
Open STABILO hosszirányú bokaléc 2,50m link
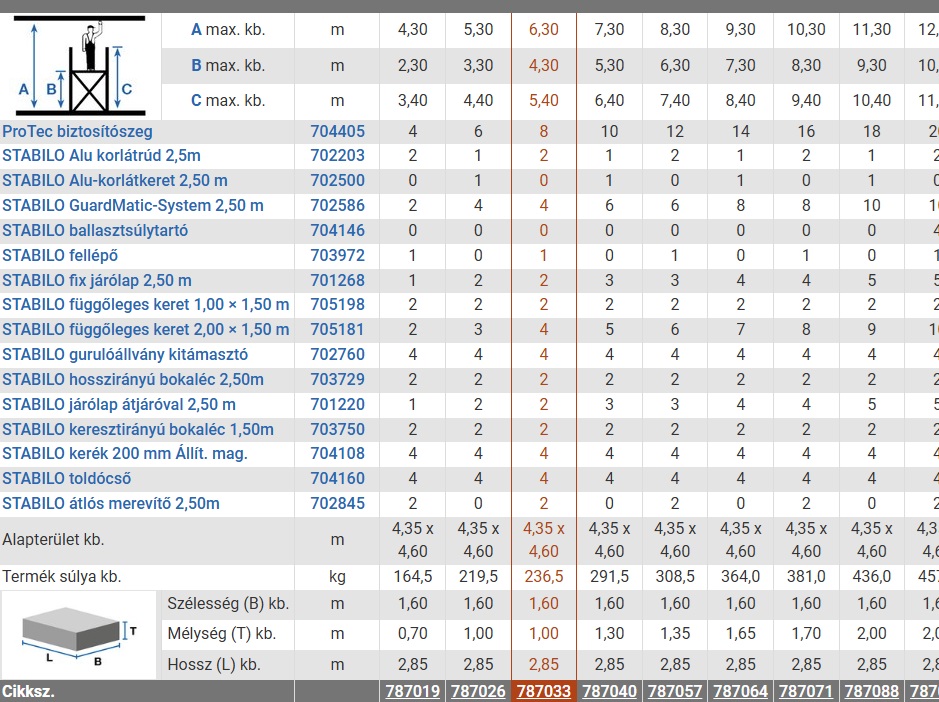pos(133,380)
